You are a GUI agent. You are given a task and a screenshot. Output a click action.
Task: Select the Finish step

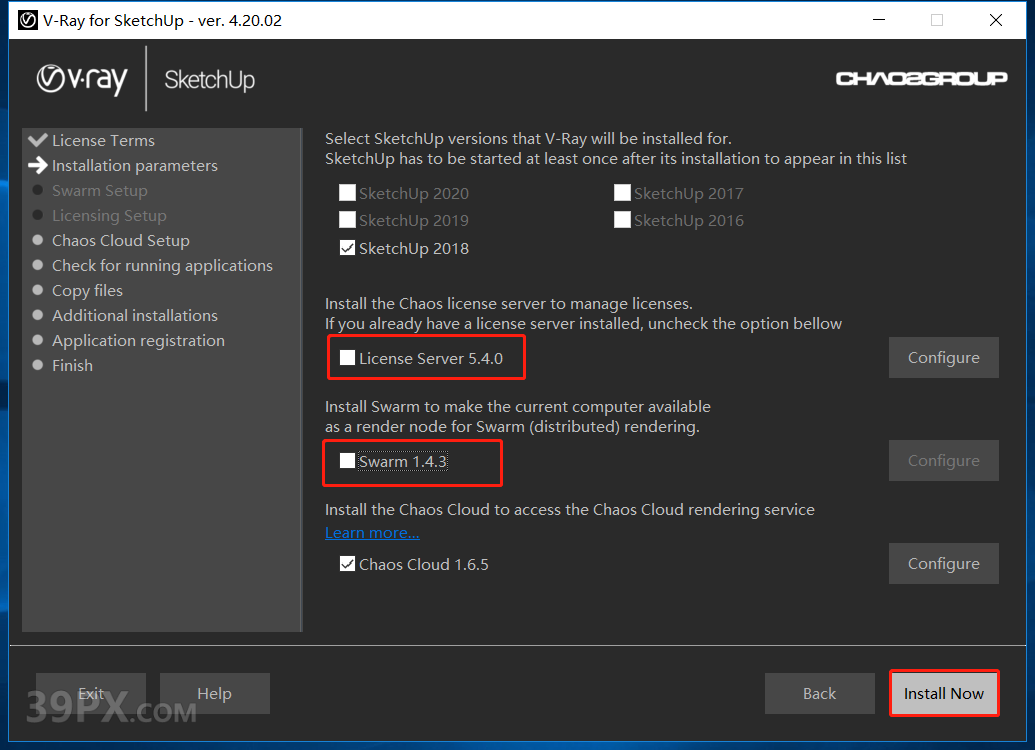73,366
